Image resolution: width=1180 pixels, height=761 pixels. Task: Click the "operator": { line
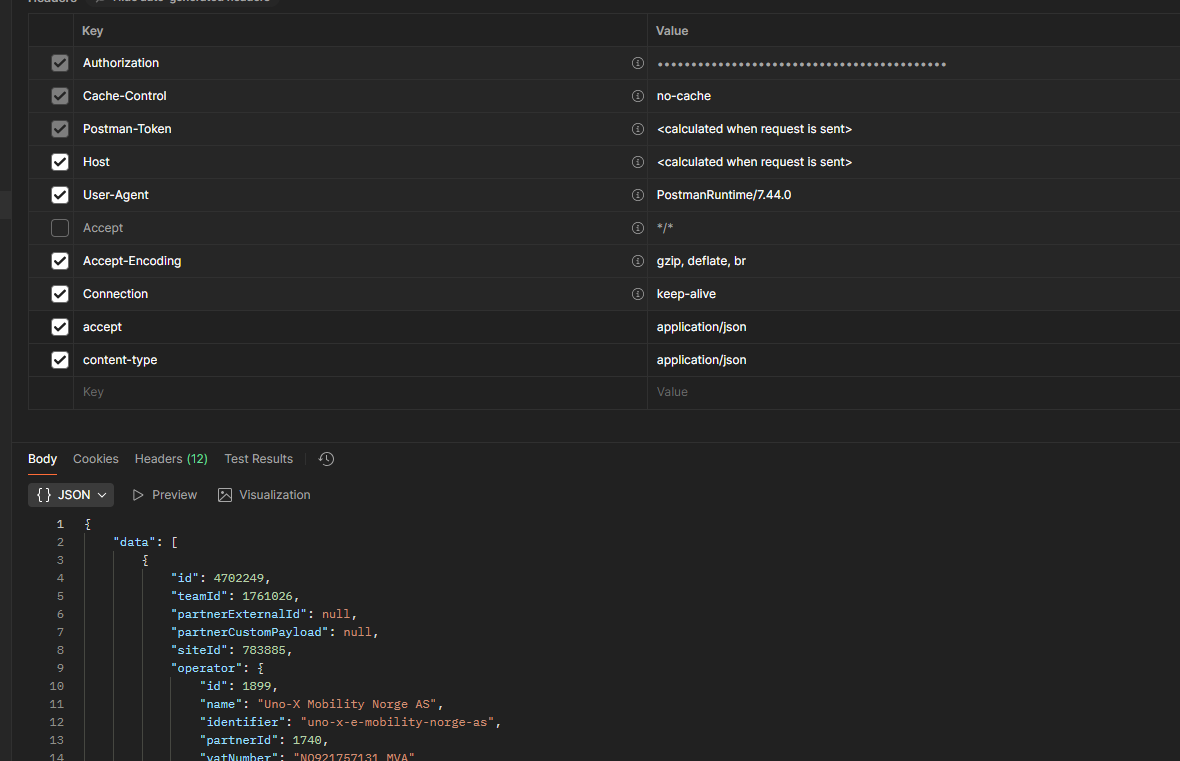[x=217, y=668]
